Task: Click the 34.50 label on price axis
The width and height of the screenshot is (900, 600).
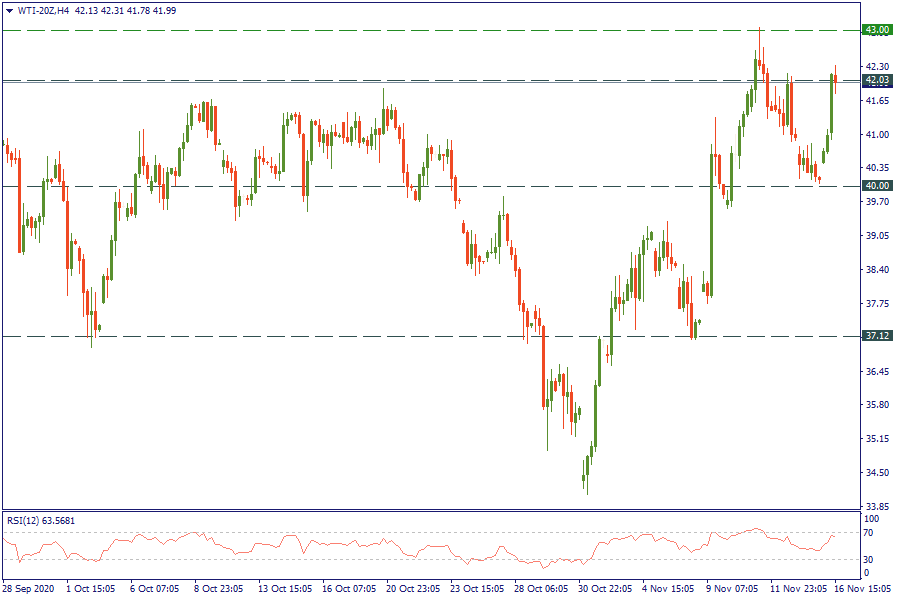Action: [877, 472]
